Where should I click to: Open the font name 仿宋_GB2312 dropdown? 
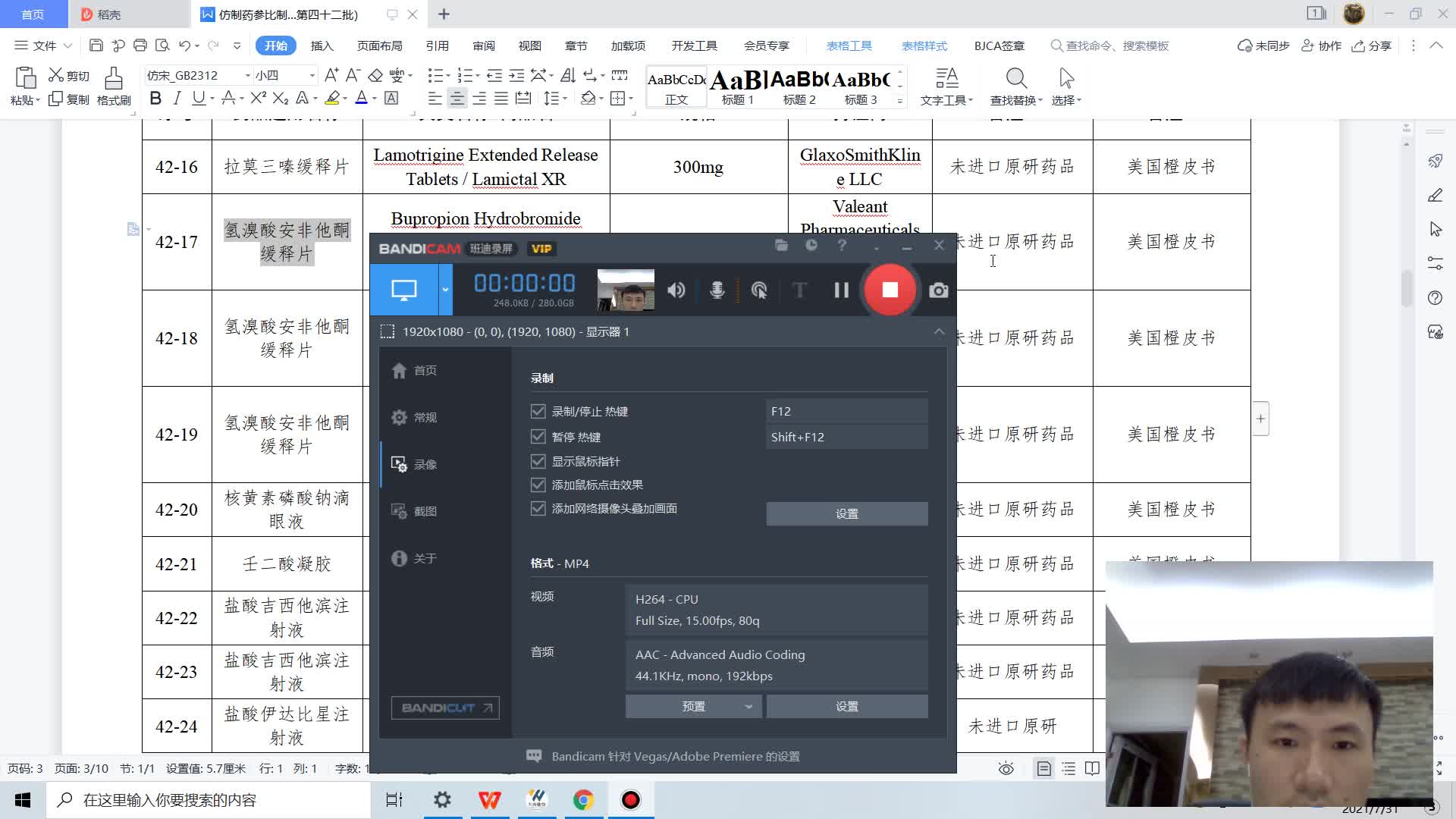pyautogui.click(x=247, y=75)
